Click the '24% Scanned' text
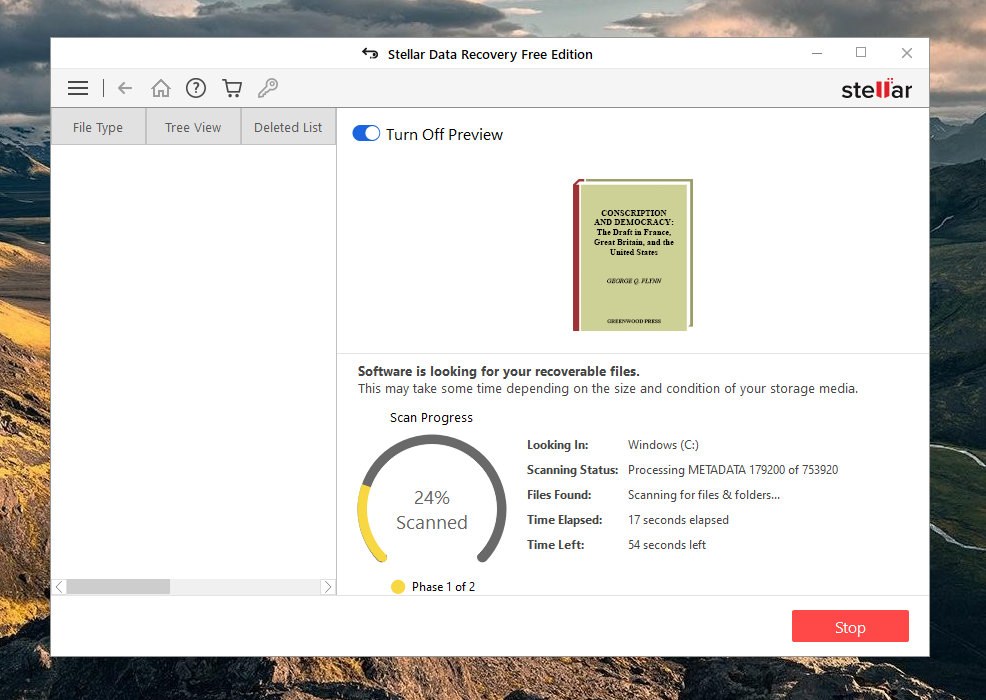 click(x=432, y=510)
